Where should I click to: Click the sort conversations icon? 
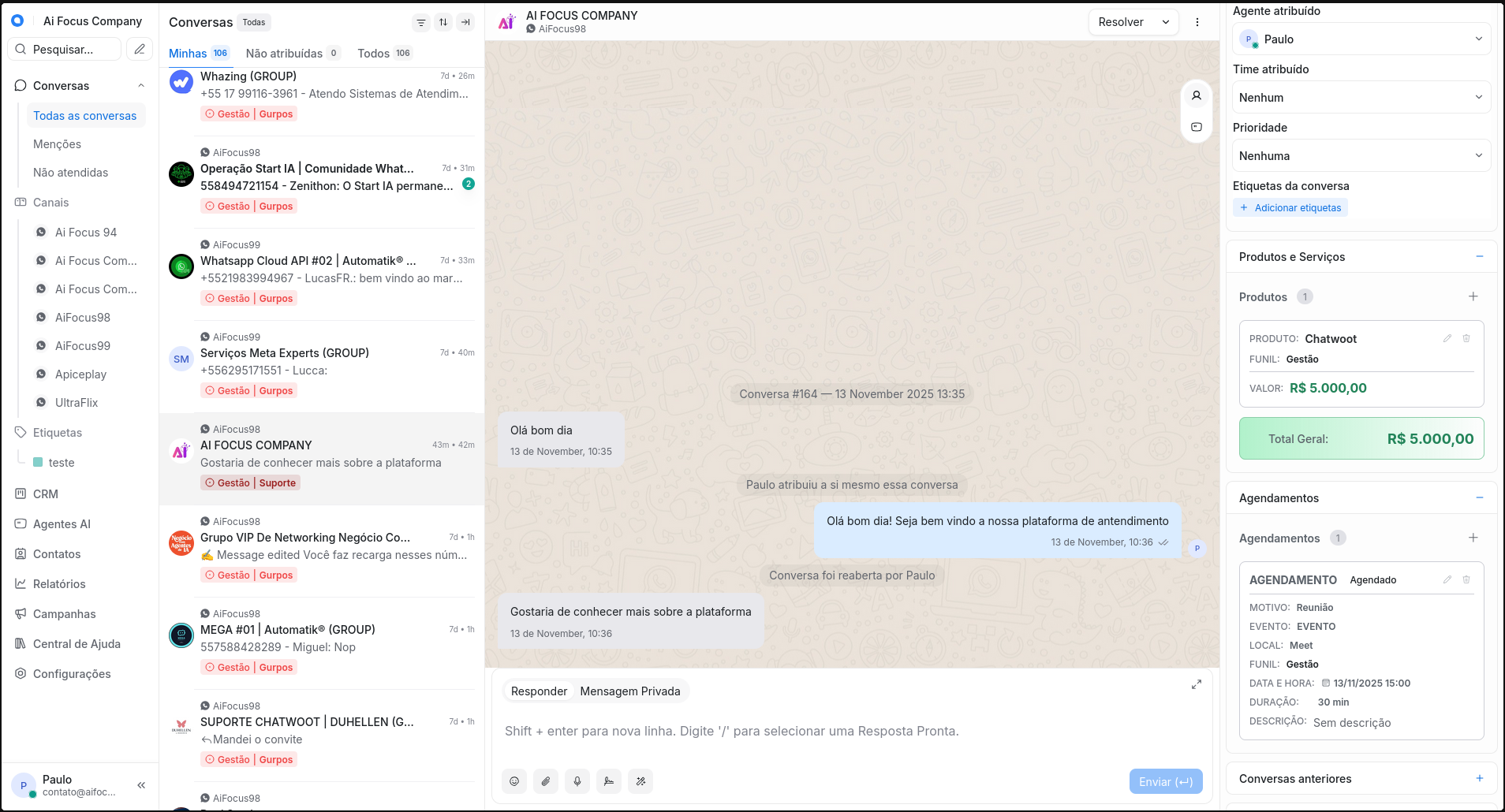(443, 22)
